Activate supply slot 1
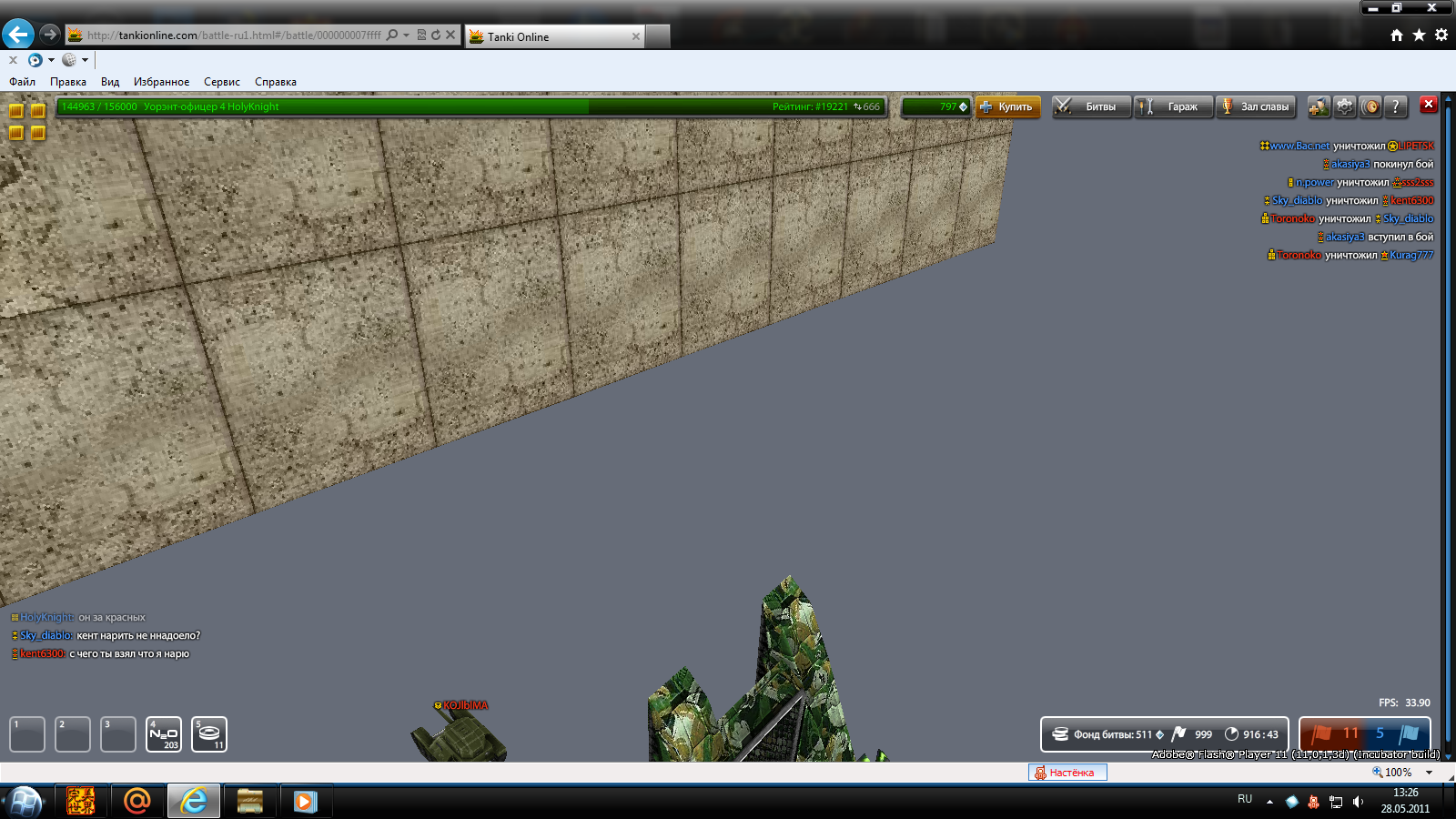 [x=27, y=734]
